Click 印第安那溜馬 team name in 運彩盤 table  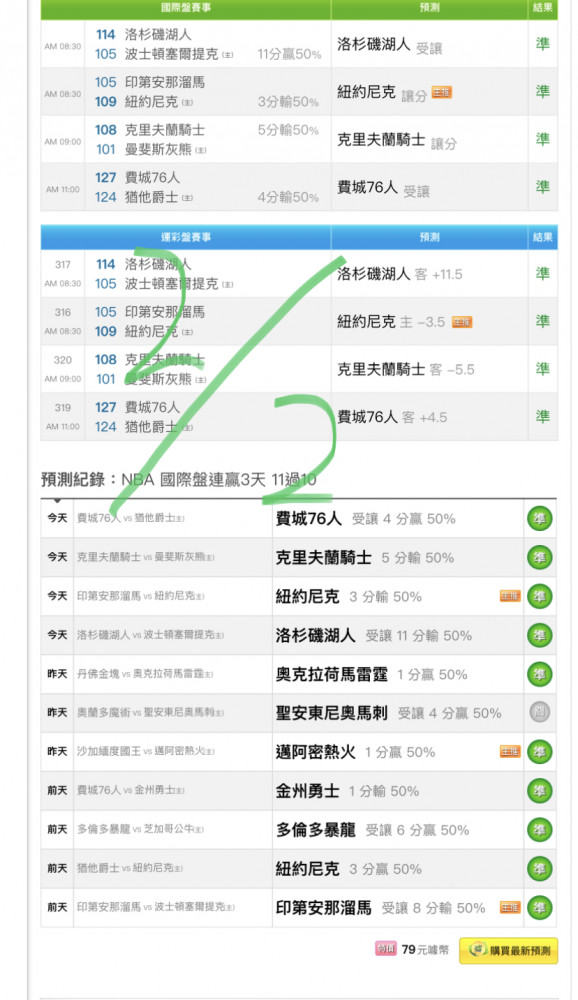tap(165, 312)
